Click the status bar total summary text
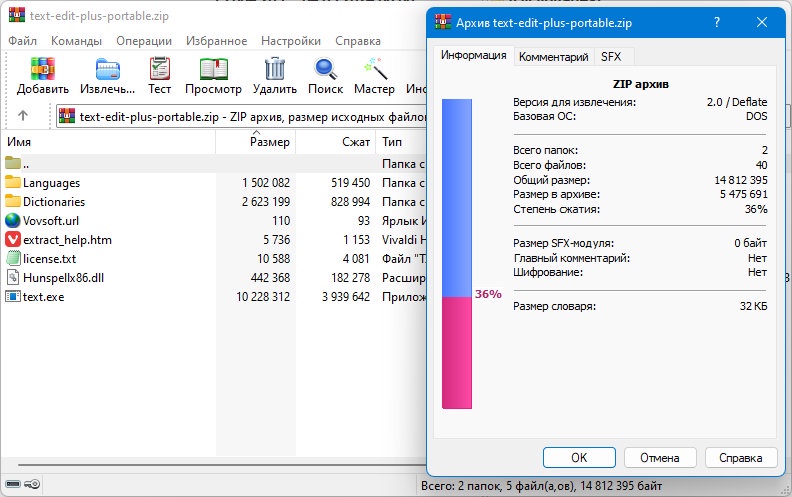Screen dimensions: 792x497 (541, 486)
